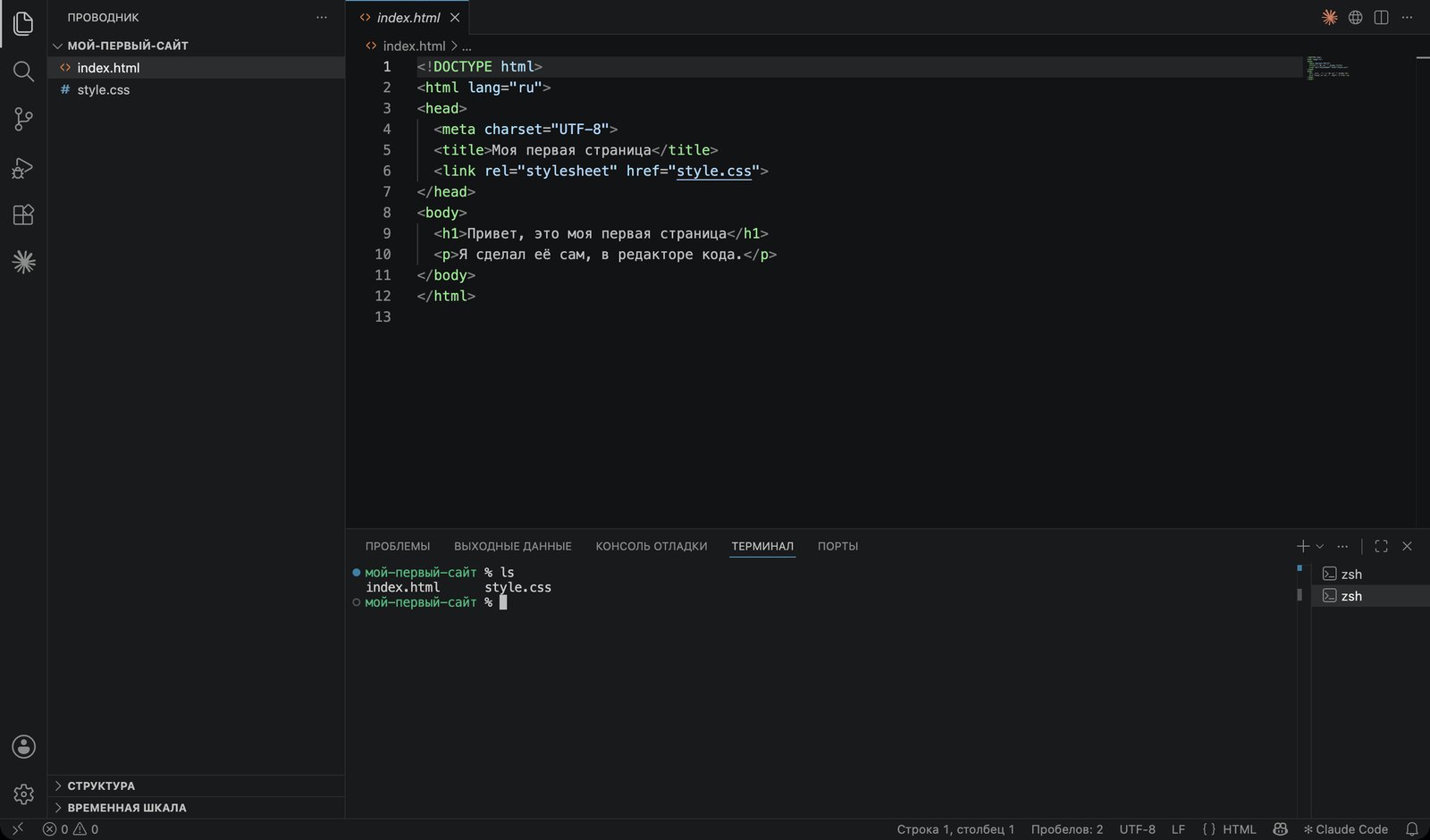Screen dimensions: 1430x840
Task: Open notifications bell in status bar
Action: pos(1412,829)
